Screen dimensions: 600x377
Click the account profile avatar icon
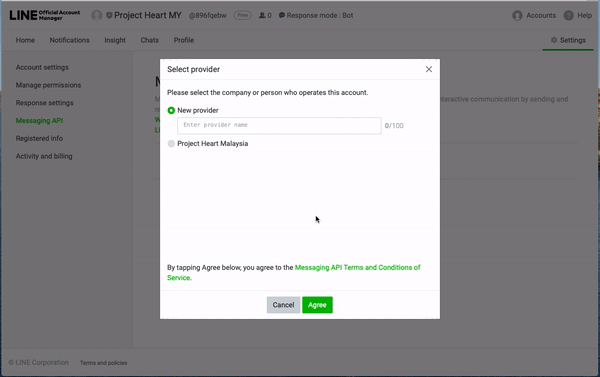[97, 15]
